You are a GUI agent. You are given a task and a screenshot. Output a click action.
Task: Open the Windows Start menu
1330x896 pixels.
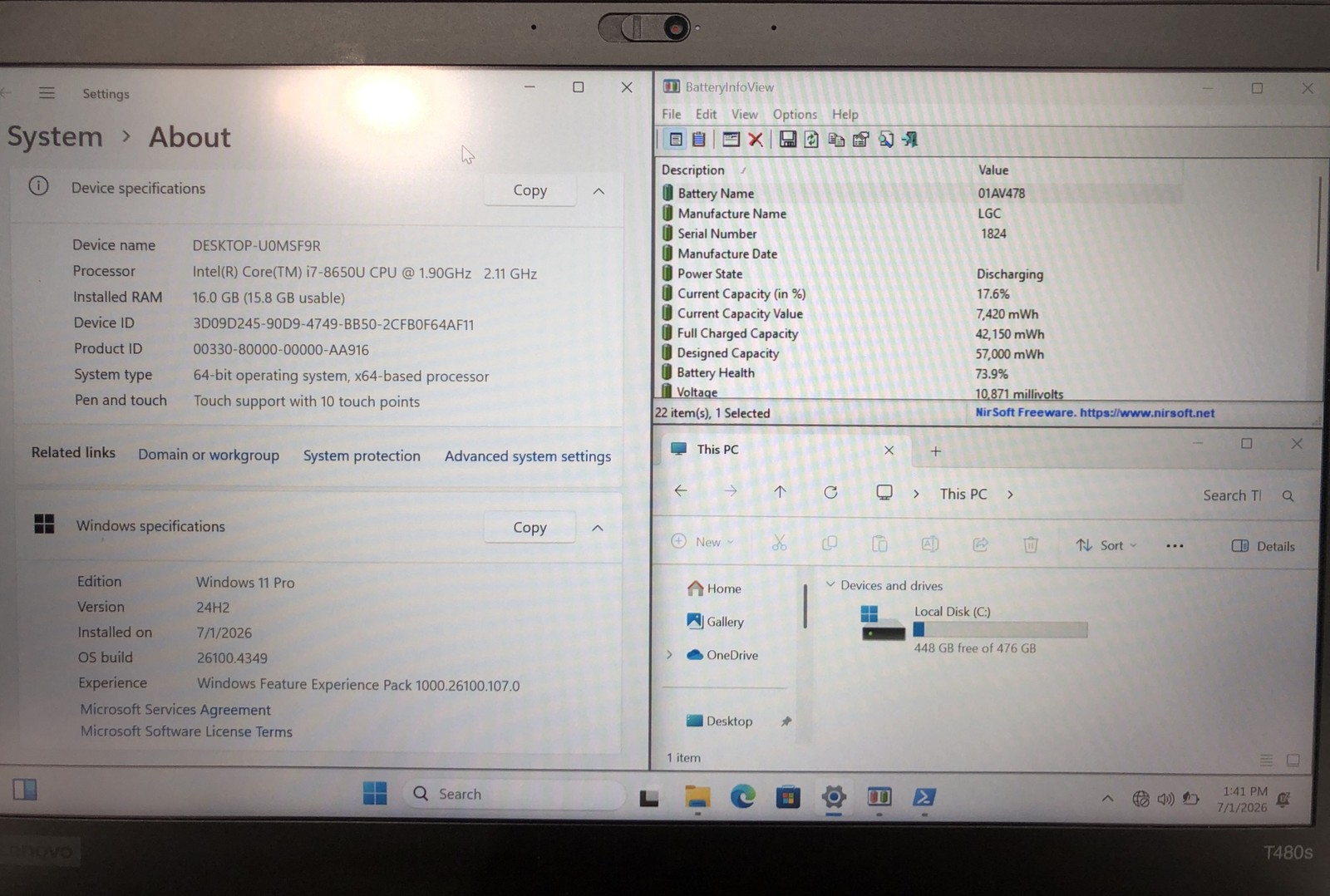point(375,794)
